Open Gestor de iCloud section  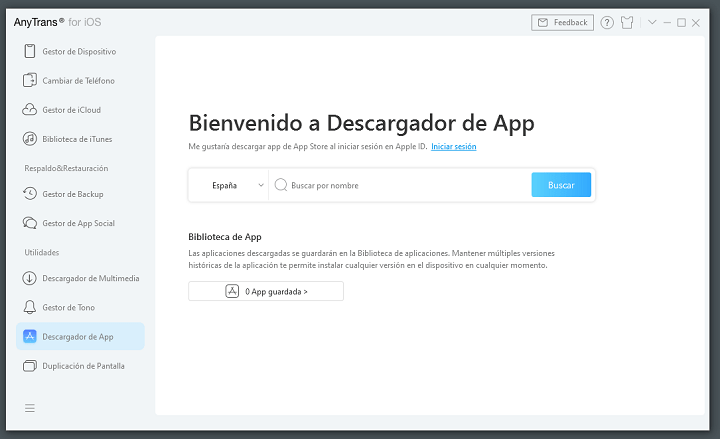pyautogui.click(x=80, y=110)
